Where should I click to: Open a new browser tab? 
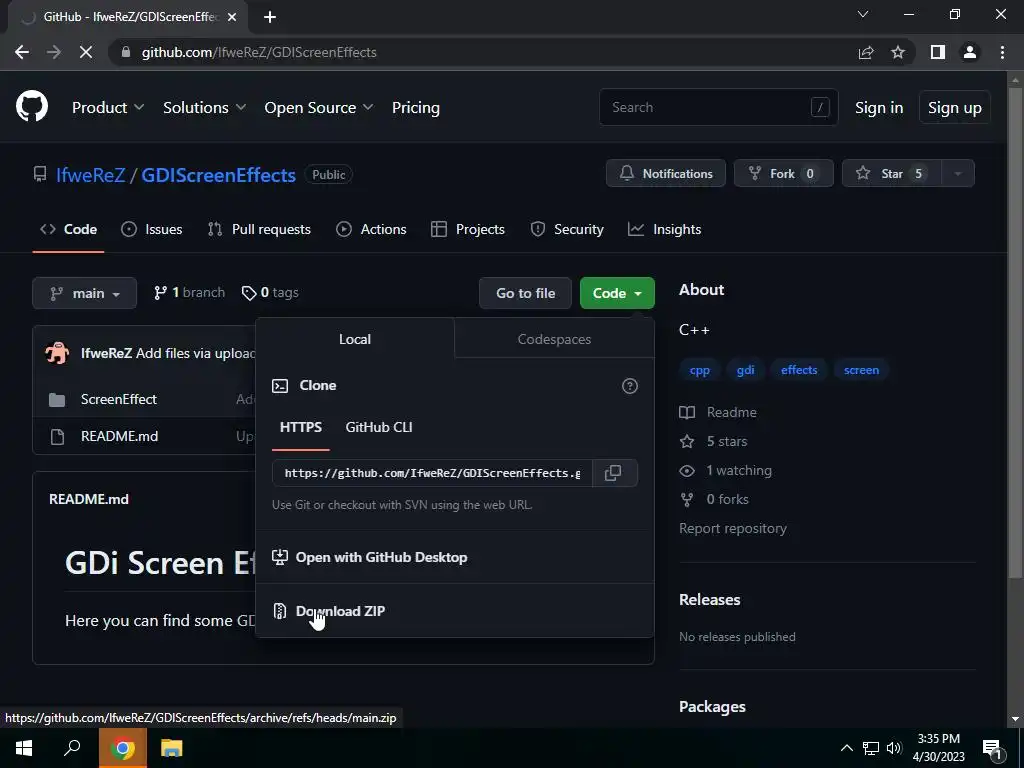coord(270,17)
